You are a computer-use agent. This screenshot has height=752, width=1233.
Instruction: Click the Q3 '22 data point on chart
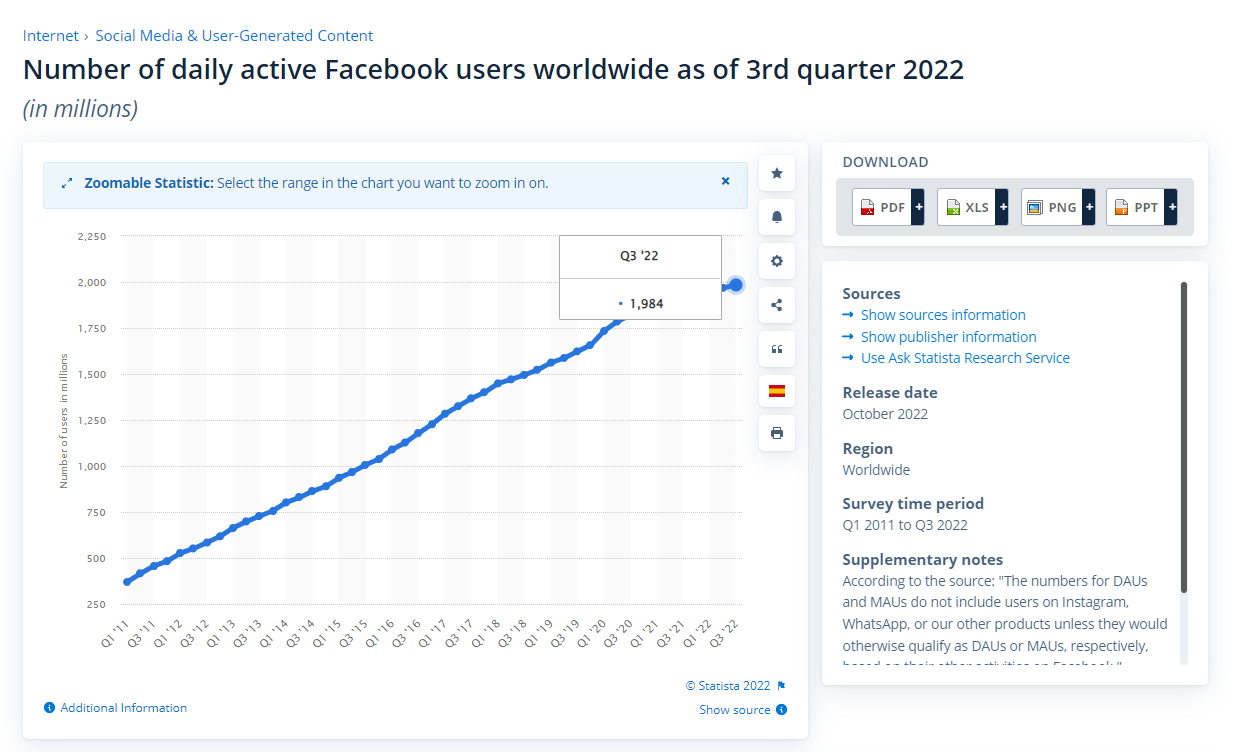tap(736, 285)
